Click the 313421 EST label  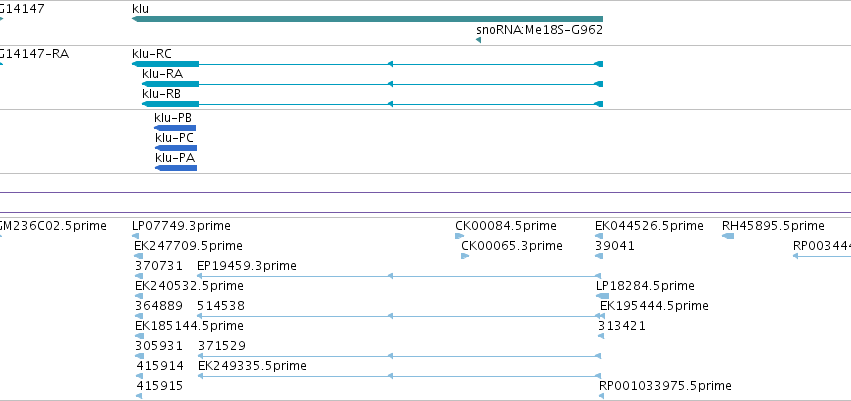622,326
